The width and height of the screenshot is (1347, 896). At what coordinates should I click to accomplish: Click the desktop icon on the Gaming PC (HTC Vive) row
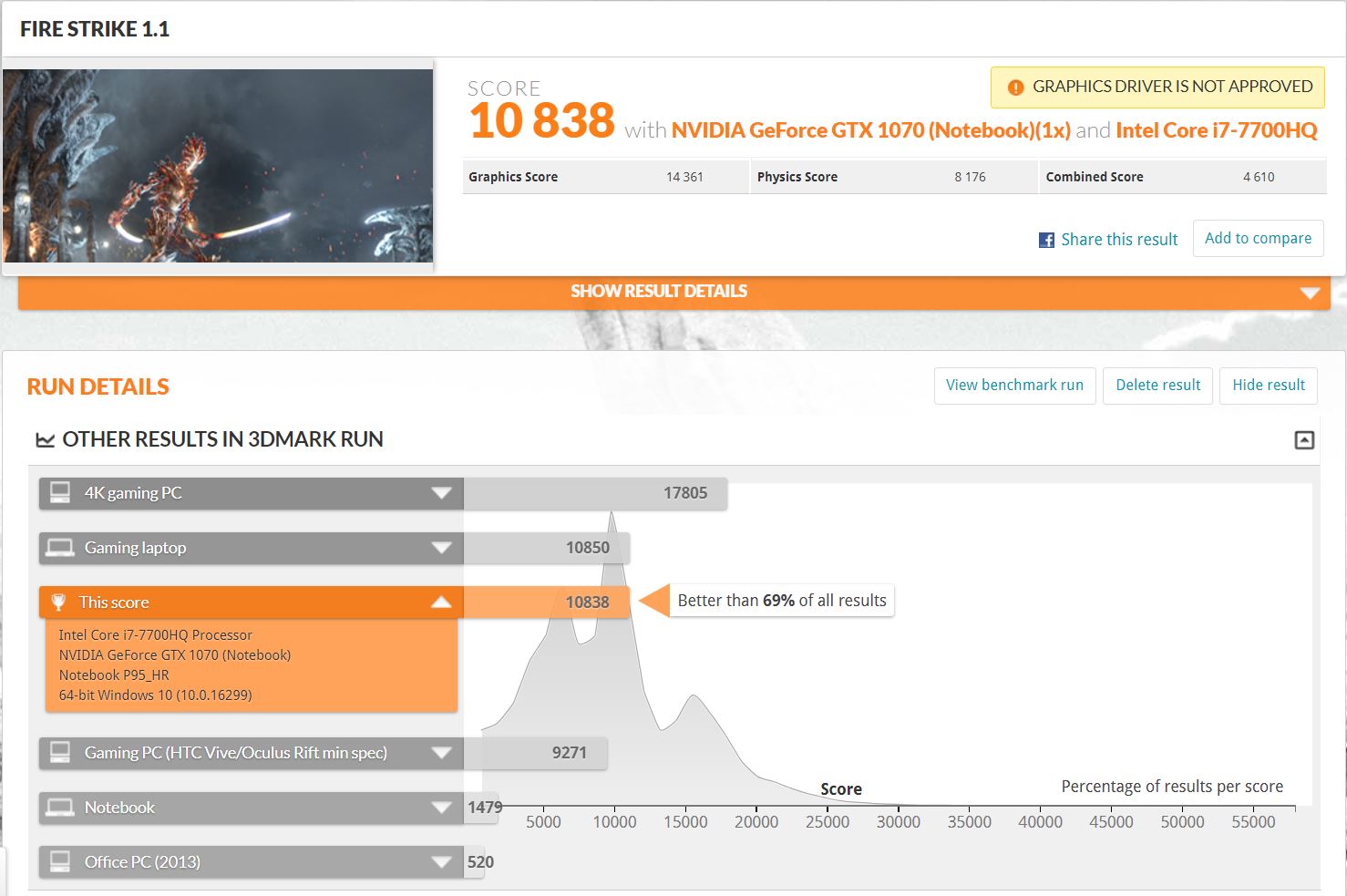(x=60, y=752)
